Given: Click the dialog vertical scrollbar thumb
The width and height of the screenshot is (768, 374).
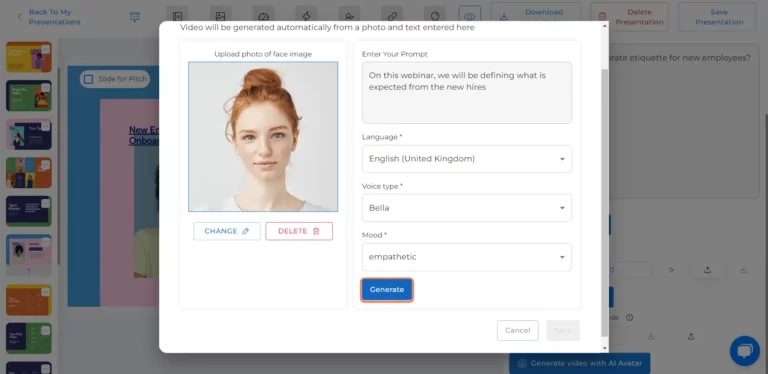Looking at the screenshot, I should [604, 203].
